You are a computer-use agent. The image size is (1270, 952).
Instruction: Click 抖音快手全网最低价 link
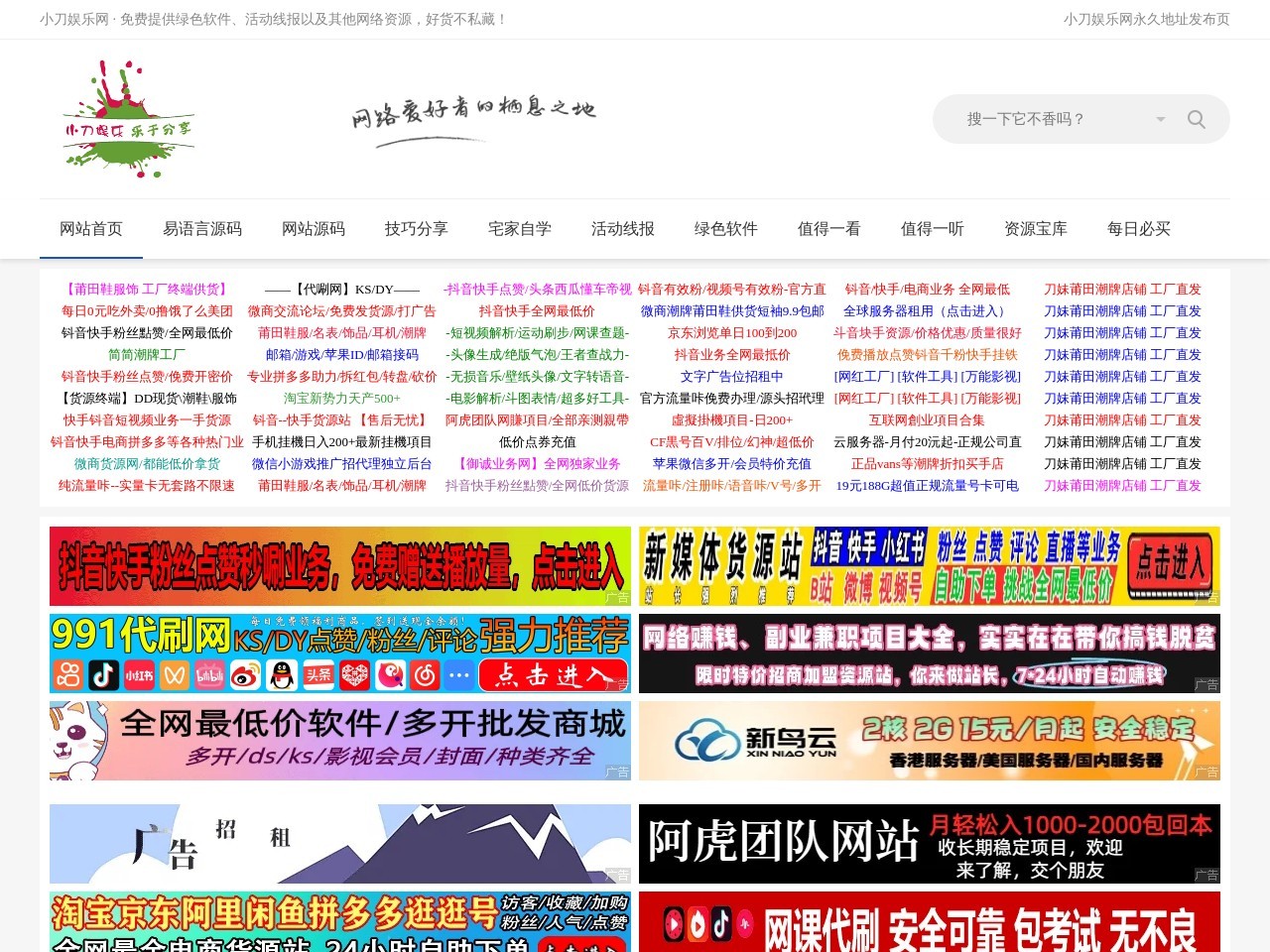pos(538,311)
